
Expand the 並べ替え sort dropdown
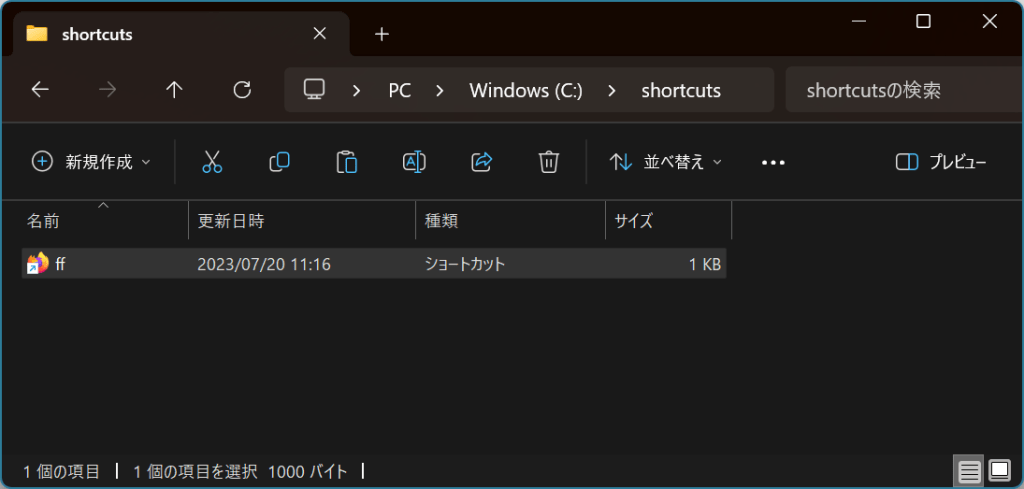(666, 162)
